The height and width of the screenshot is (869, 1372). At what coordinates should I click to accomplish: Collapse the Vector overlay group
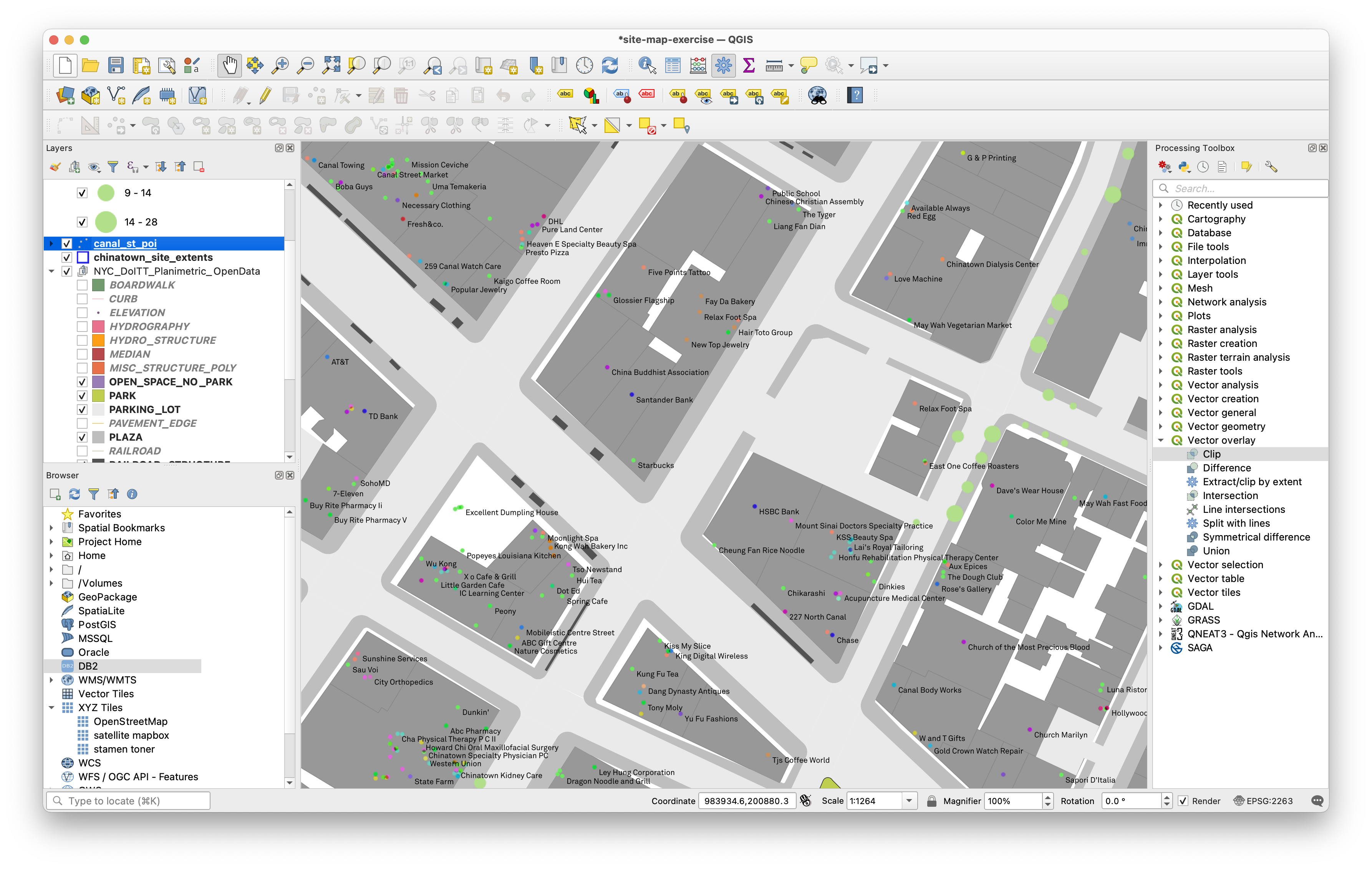tap(1161, 440)
